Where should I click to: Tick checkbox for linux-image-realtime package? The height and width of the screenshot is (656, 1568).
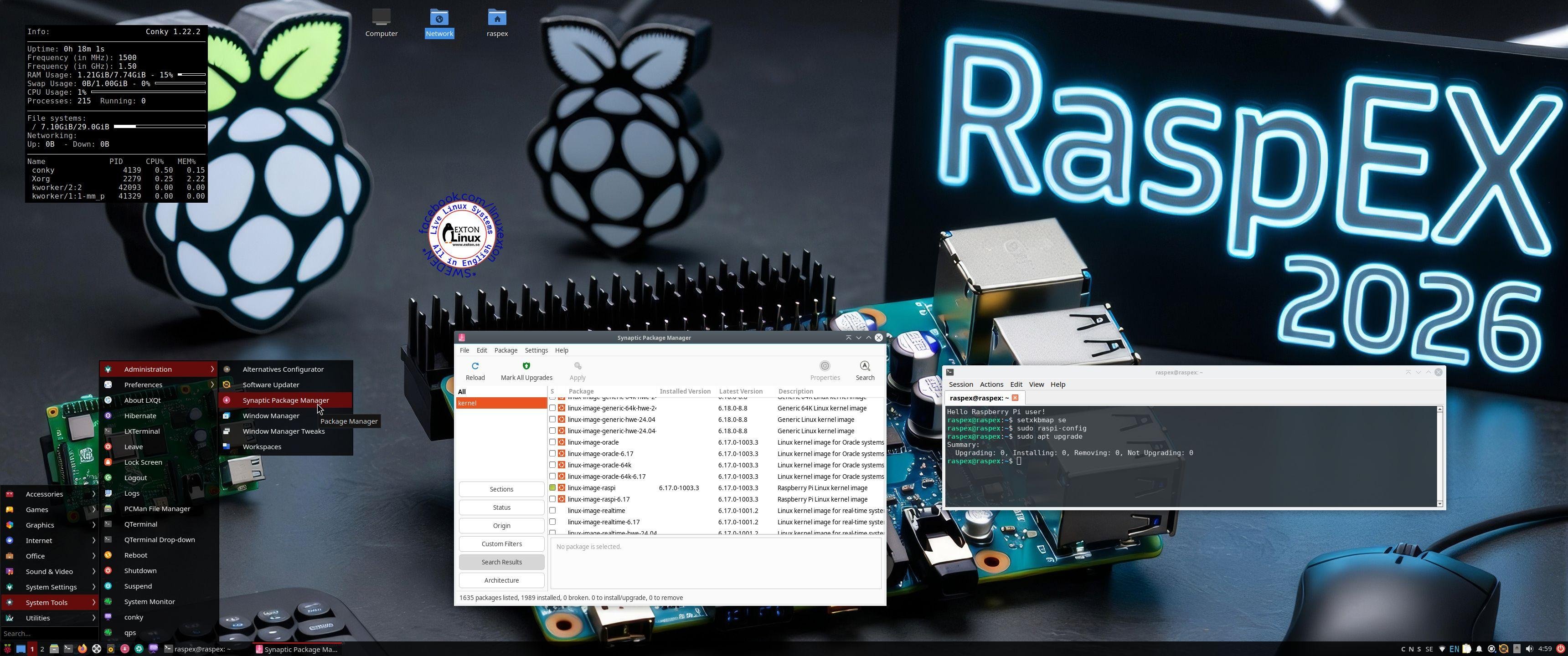click(x=552, y=511)
